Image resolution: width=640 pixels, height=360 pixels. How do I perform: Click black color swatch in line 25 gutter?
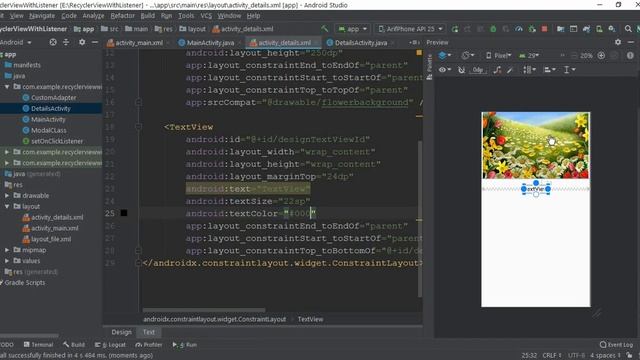(x=124, y=213)
